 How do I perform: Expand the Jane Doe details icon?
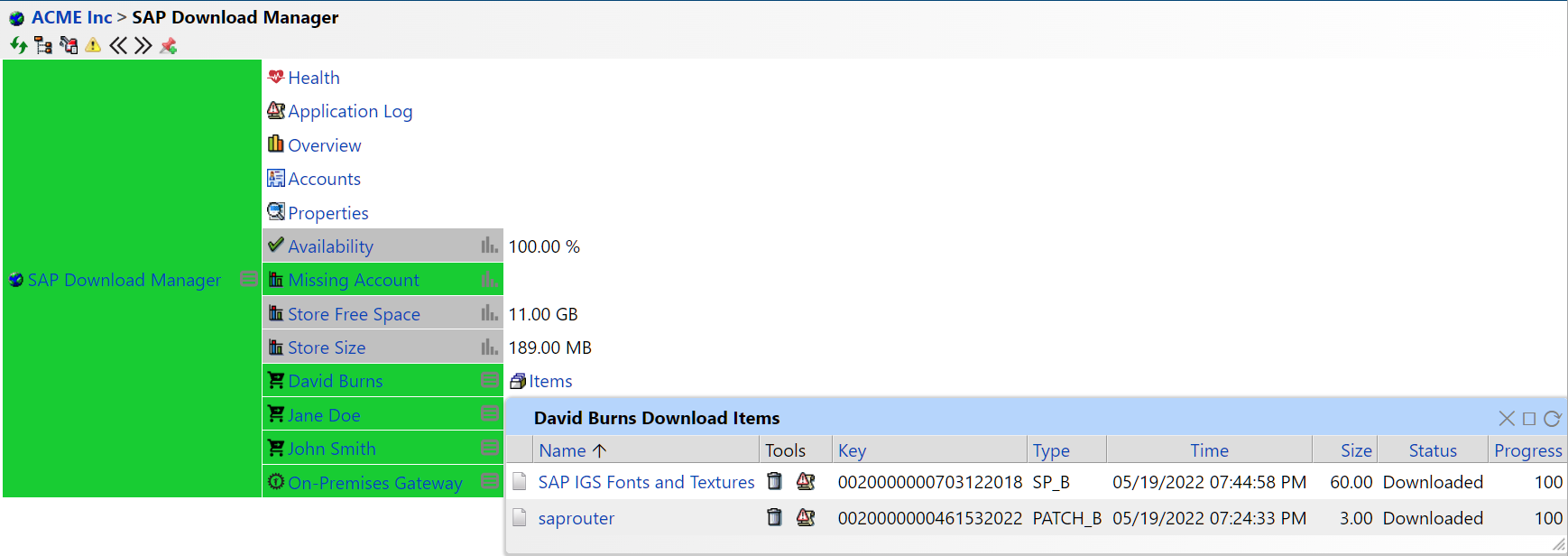tap(490, 414)
